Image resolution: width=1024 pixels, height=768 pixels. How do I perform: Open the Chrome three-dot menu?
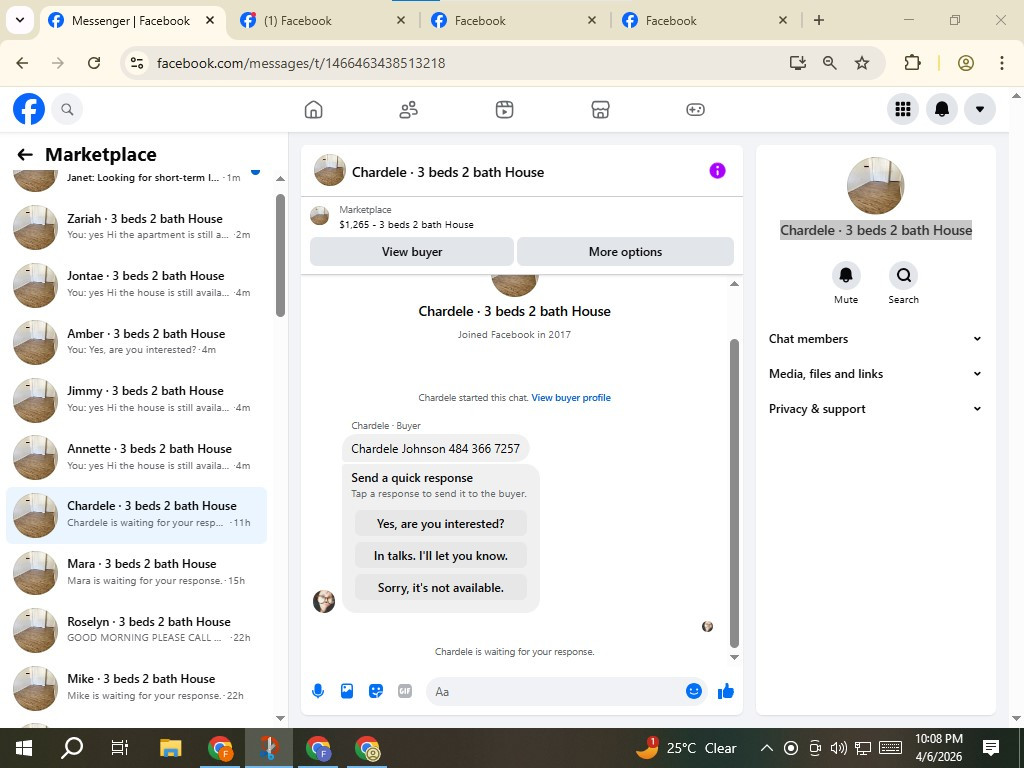point(1001,63)
